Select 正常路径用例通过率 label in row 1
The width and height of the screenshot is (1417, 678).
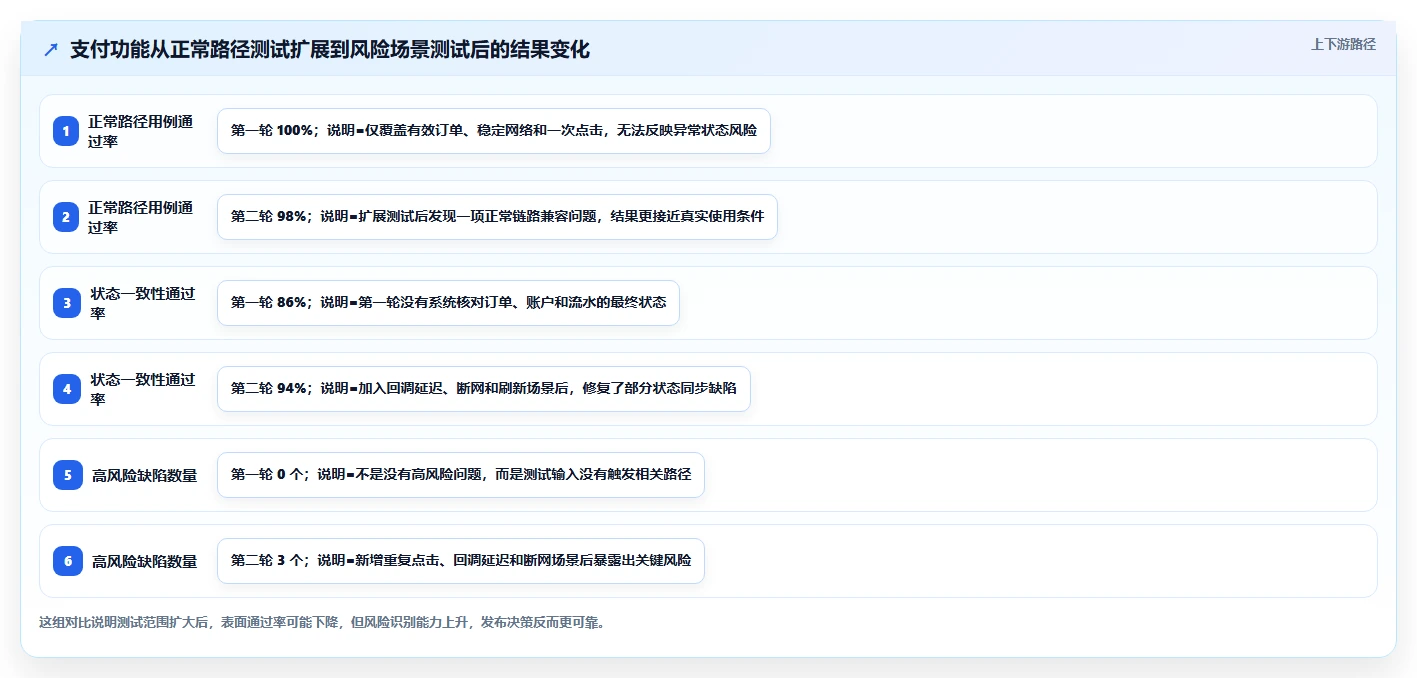[141, 131]
